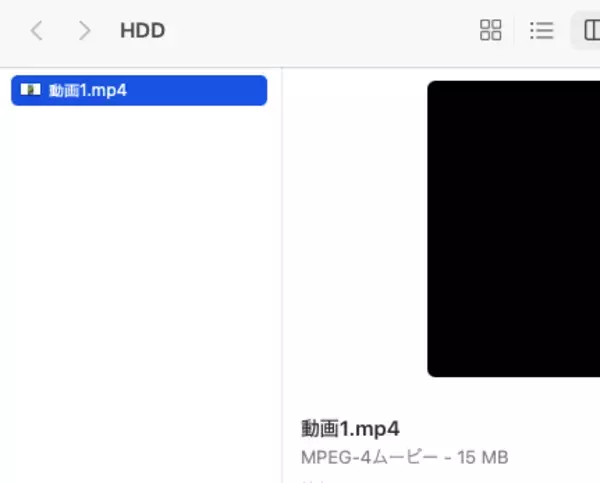The image size is (600, 483).
Task: Click the HDD window title
Action: pos(142,30)
